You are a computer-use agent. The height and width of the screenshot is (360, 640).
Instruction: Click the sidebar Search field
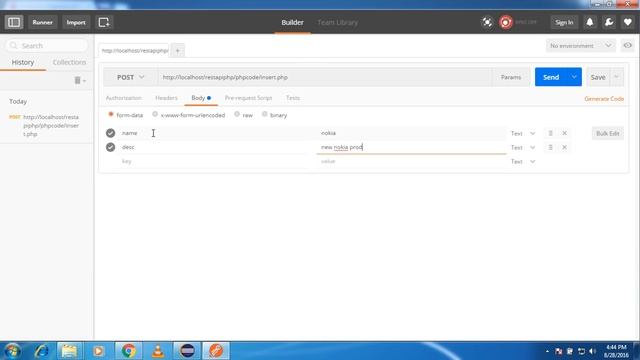coord(47,45)
